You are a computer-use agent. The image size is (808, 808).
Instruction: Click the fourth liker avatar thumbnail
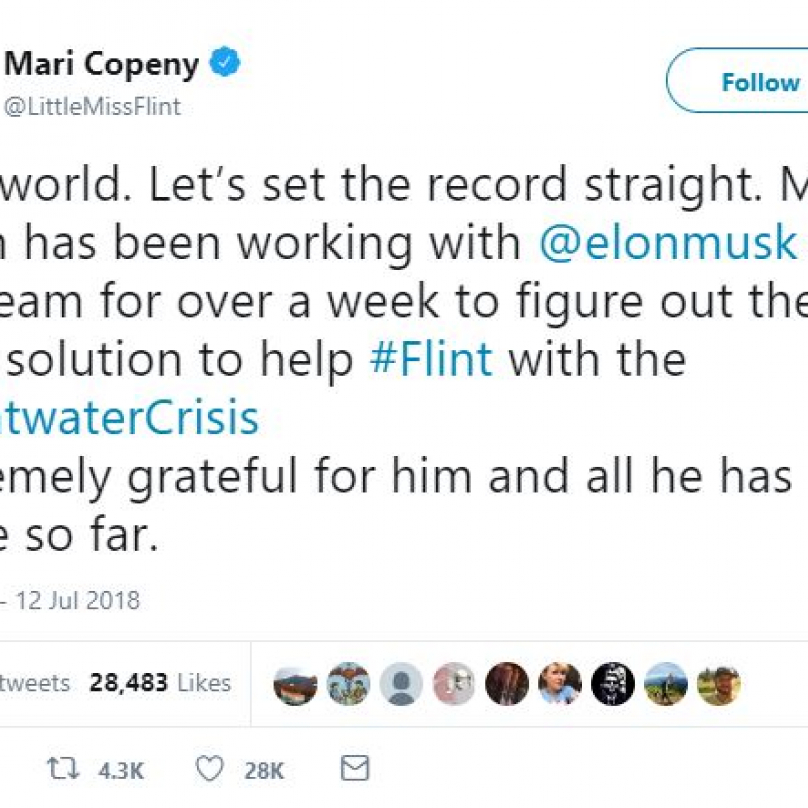[454, 684]
